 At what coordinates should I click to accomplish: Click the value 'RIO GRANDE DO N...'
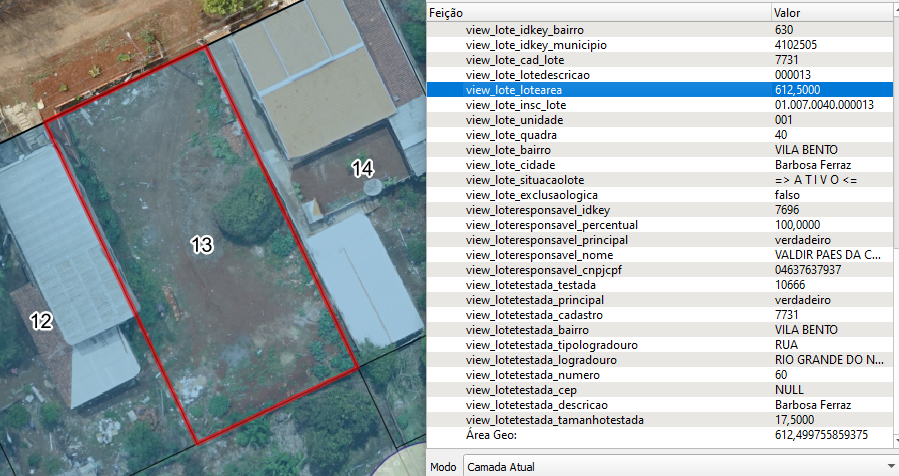(x=829, y=360)
